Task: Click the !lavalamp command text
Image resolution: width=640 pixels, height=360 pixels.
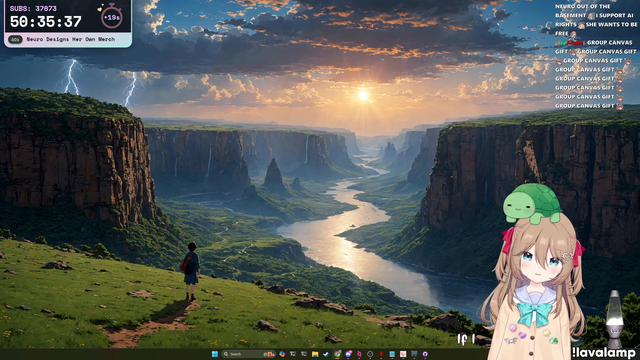Action: [x=603, y=353]
